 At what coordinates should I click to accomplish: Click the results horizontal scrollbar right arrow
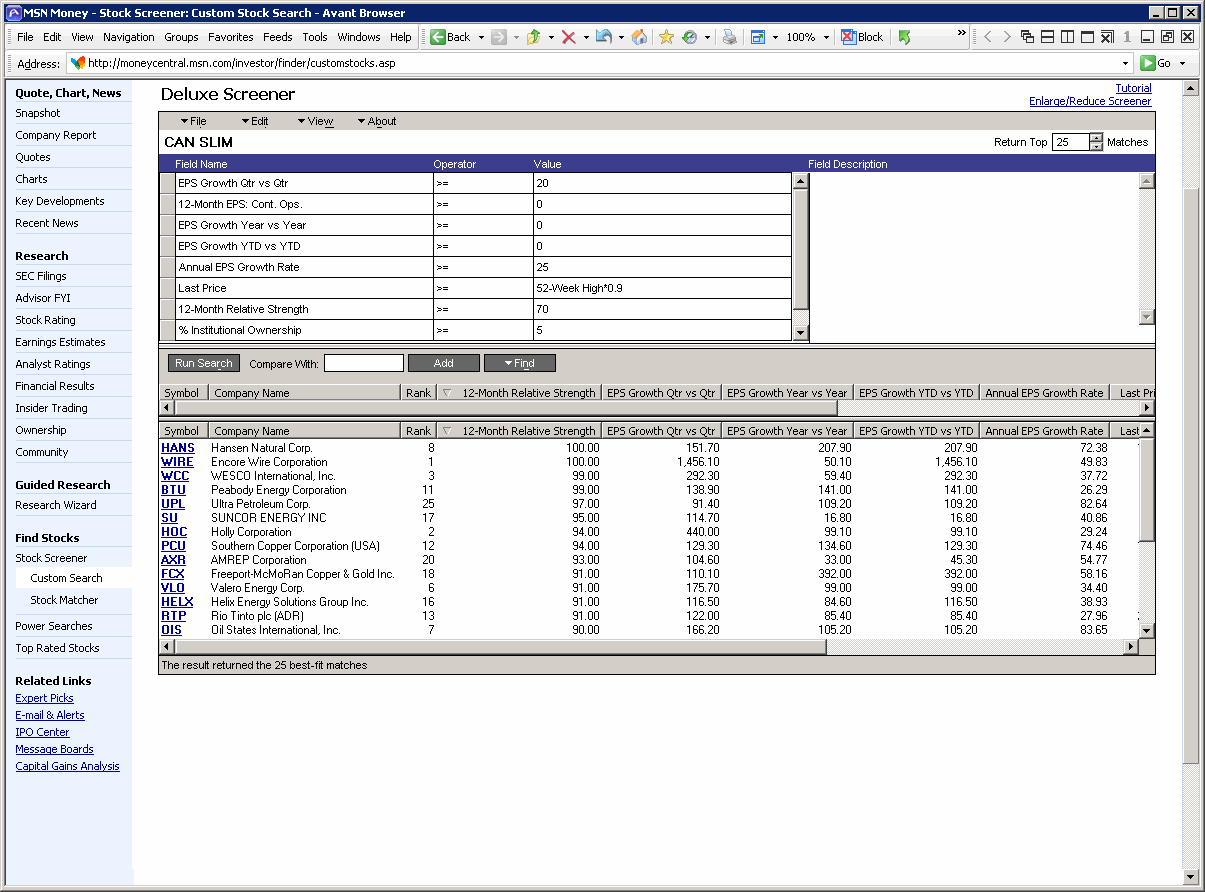[x=1131, y=647]
